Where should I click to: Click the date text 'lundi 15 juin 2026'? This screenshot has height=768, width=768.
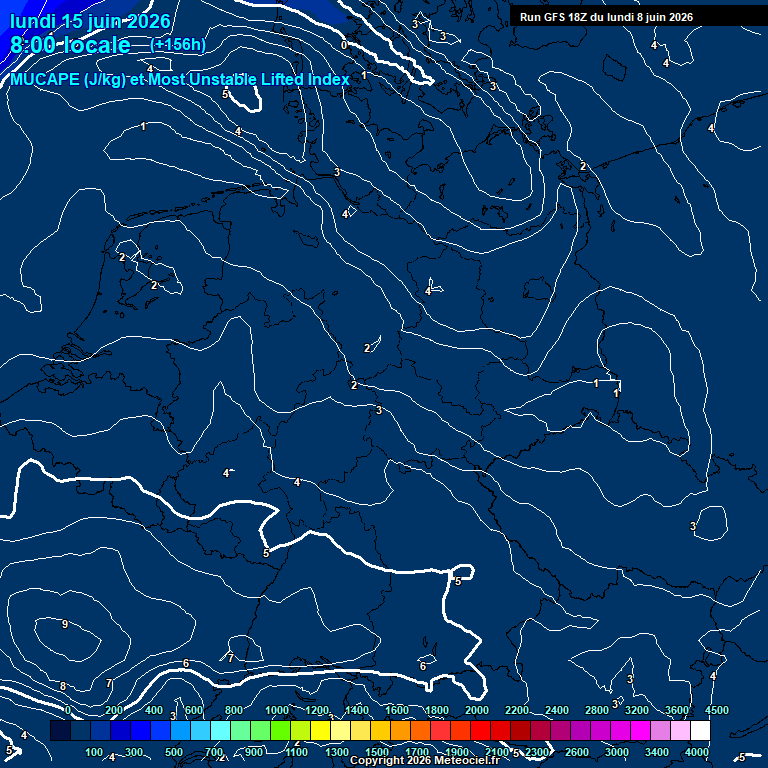90,22
